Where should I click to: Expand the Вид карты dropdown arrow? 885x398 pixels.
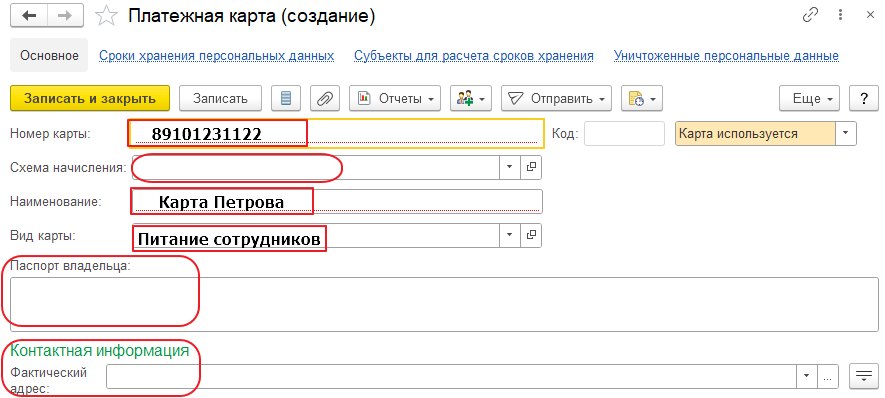click(510, 235)
